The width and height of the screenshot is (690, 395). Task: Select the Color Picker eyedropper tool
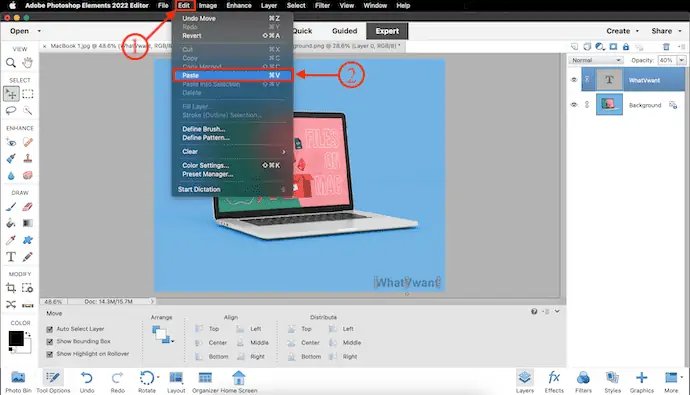coord(11,240)
